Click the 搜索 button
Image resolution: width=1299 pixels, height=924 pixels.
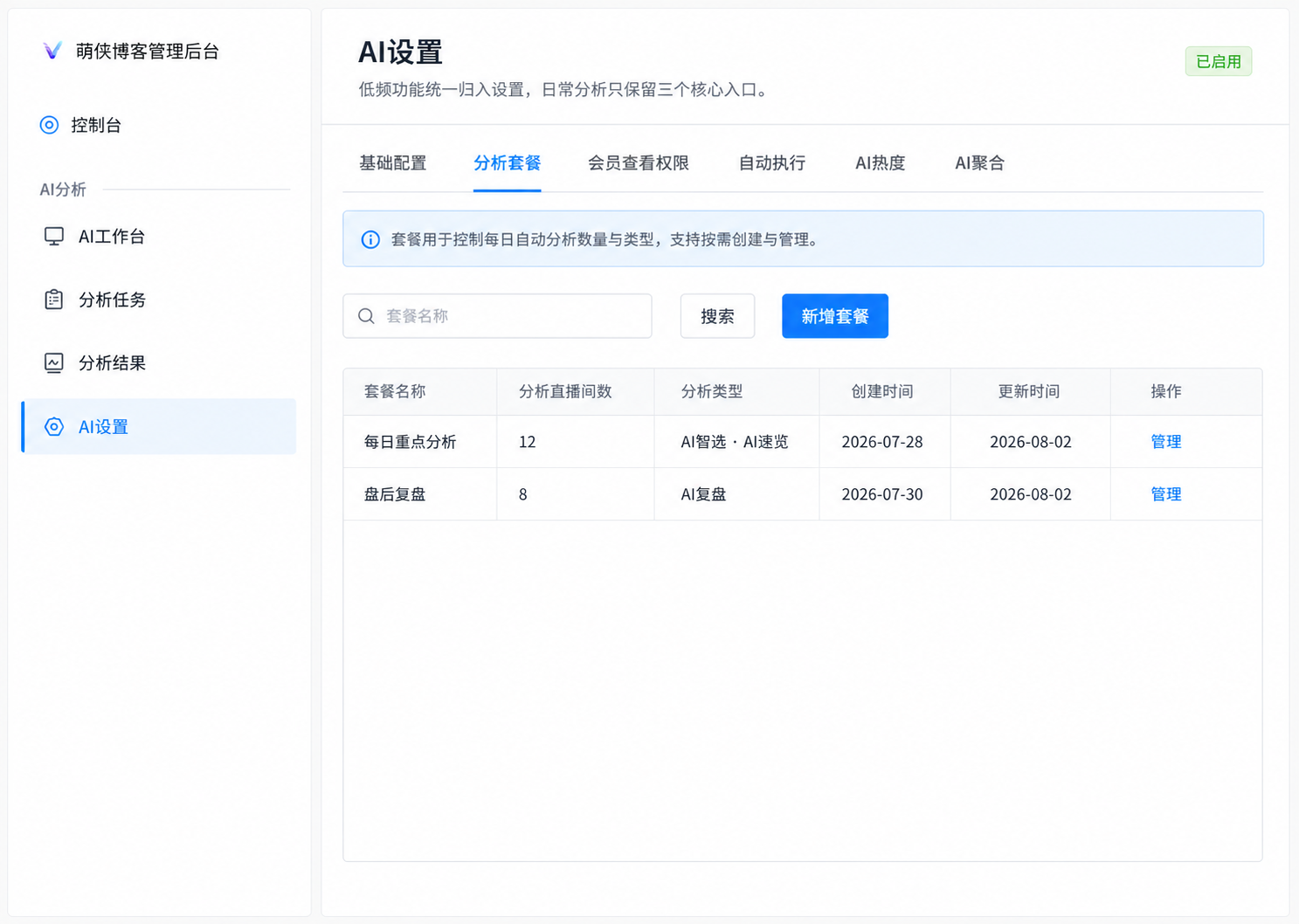pyautogui.click(x=717, y=316)
